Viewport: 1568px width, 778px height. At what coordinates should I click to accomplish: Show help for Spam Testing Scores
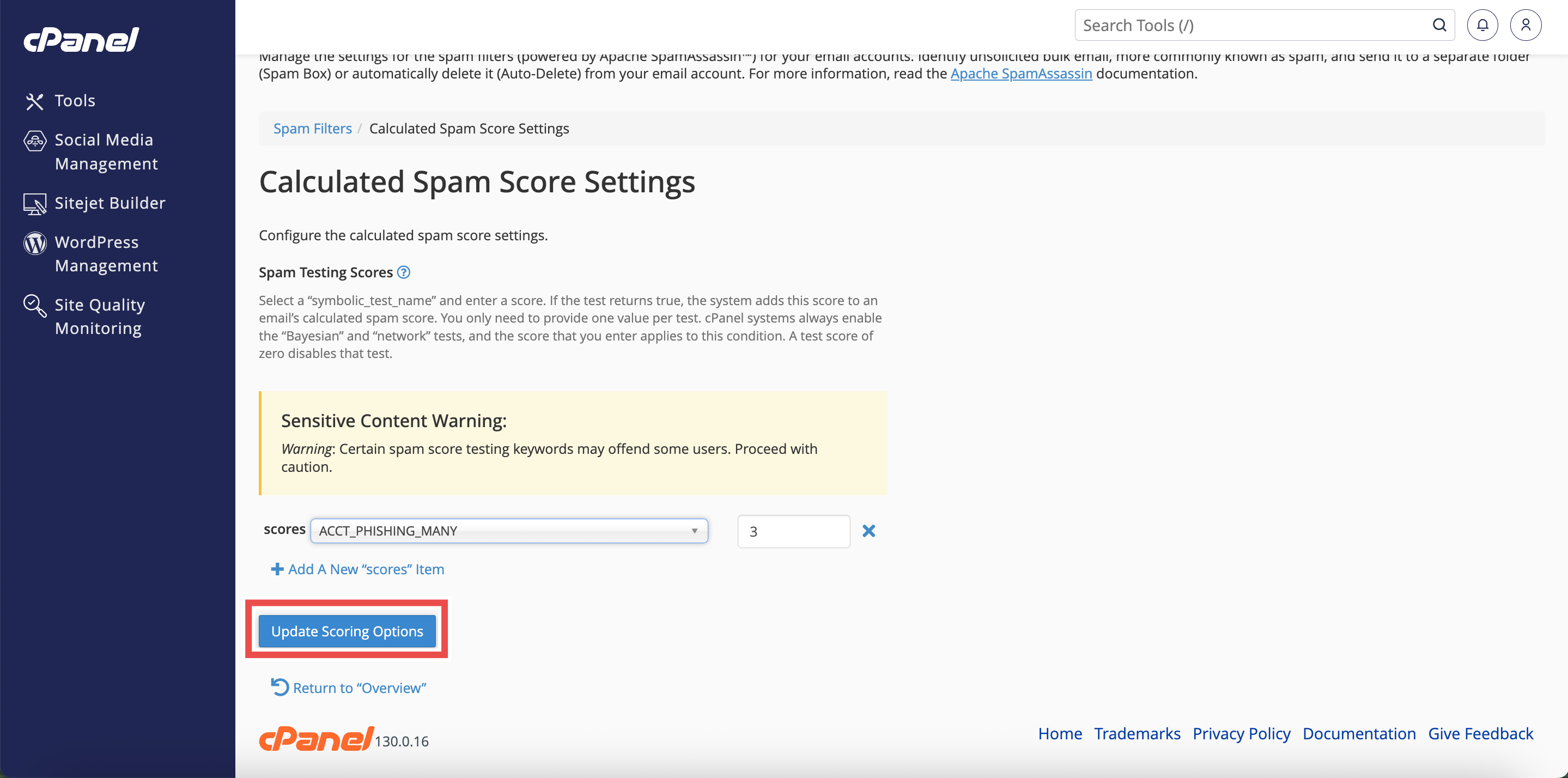404,272
